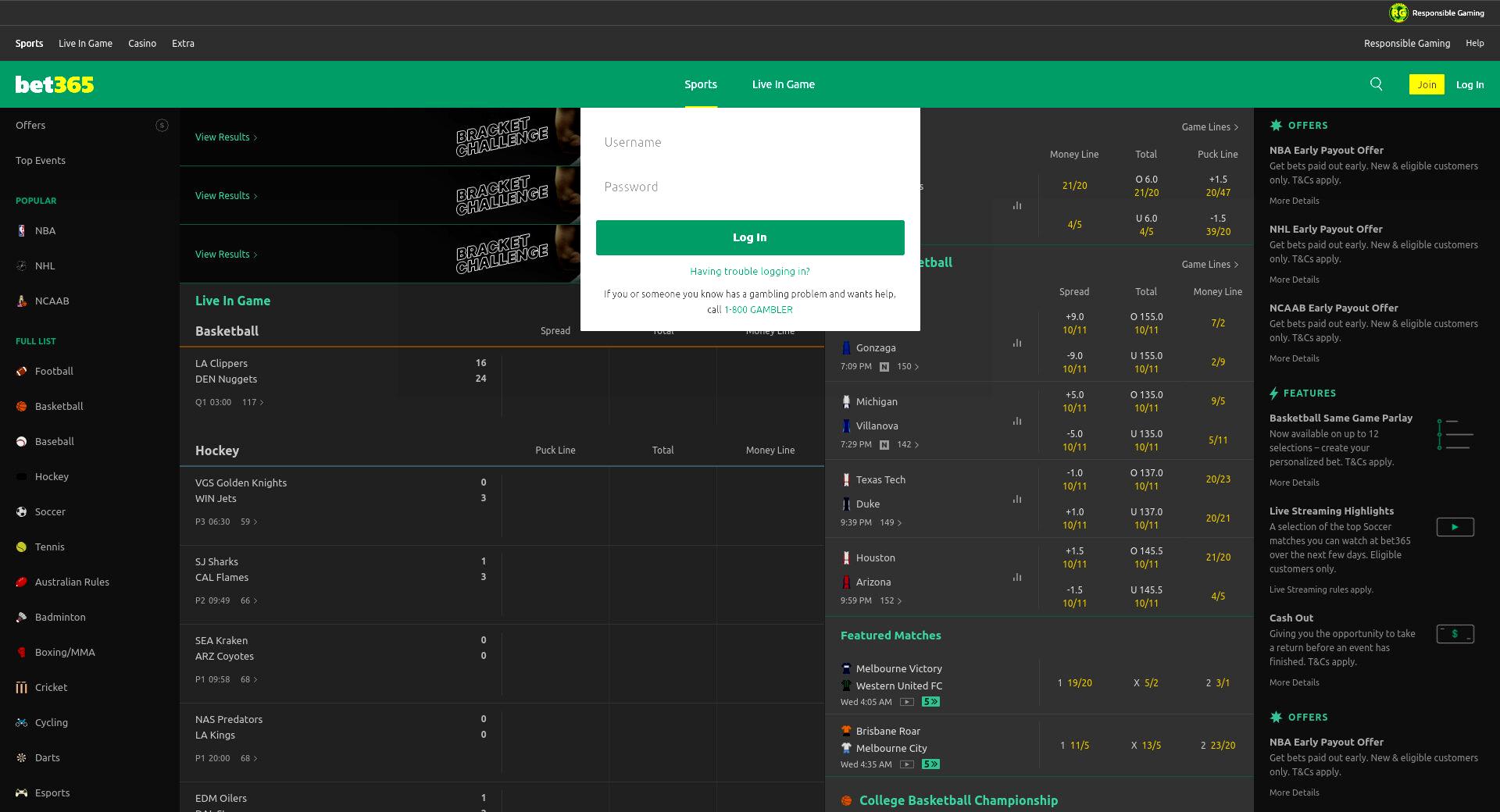Image resolution: width=1500 pixels, height=812 pixels.
Task: Select the Baseball icon in sidebar
Action: 22,442
